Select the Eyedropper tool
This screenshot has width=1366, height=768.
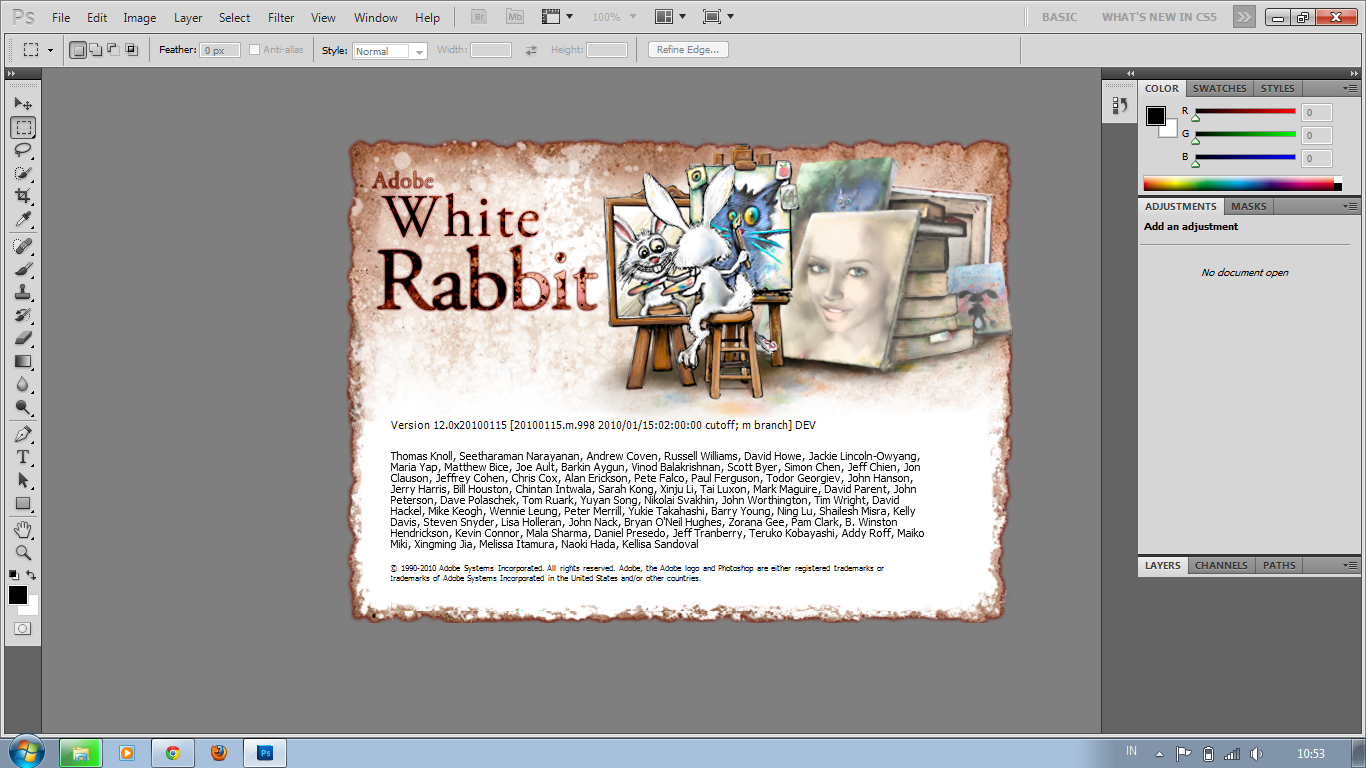[x=23, y=219]
